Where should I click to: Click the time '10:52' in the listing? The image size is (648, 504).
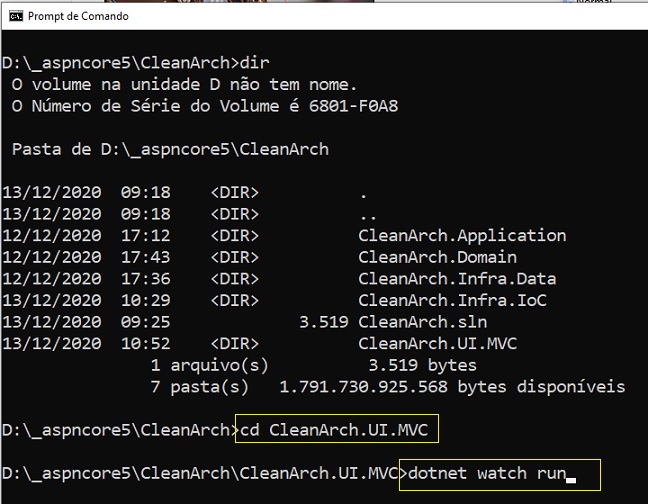pyautogui.click(x=145, y=344)
